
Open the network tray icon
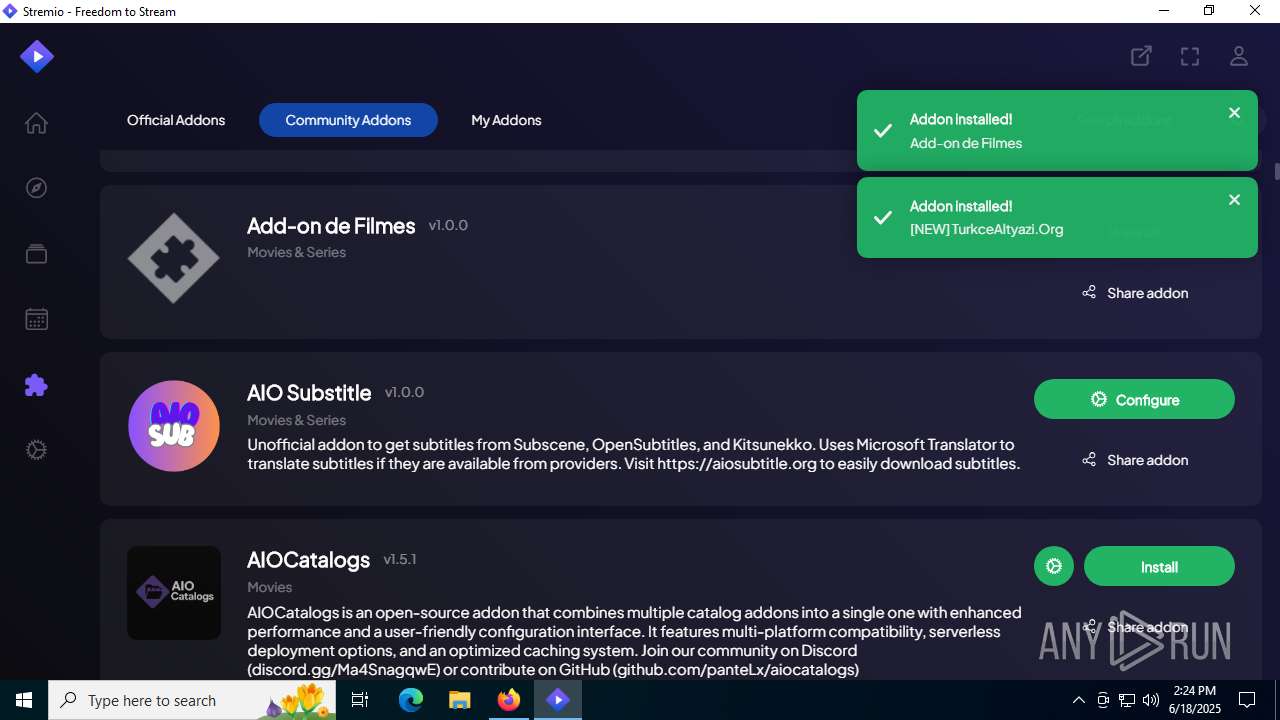click(1127, 700)
